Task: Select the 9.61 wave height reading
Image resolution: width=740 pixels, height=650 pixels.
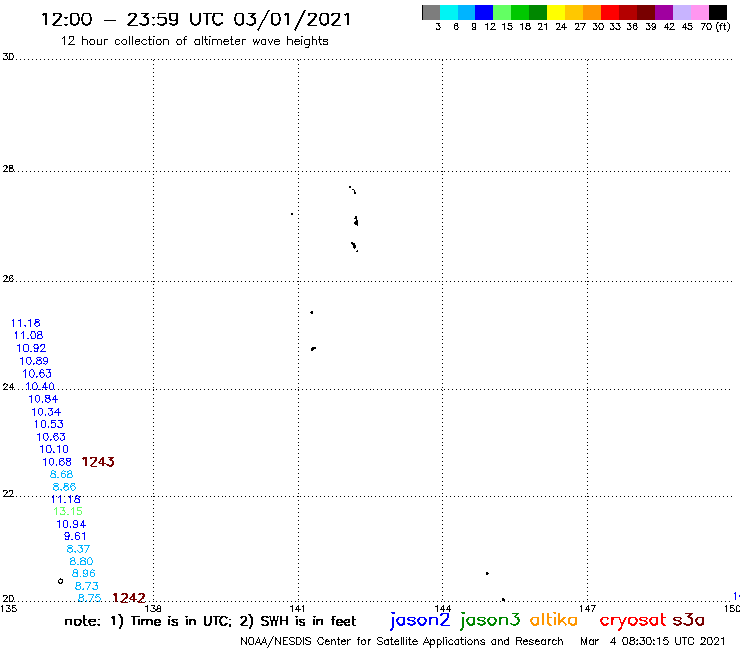Action: [x=75, y=536]
